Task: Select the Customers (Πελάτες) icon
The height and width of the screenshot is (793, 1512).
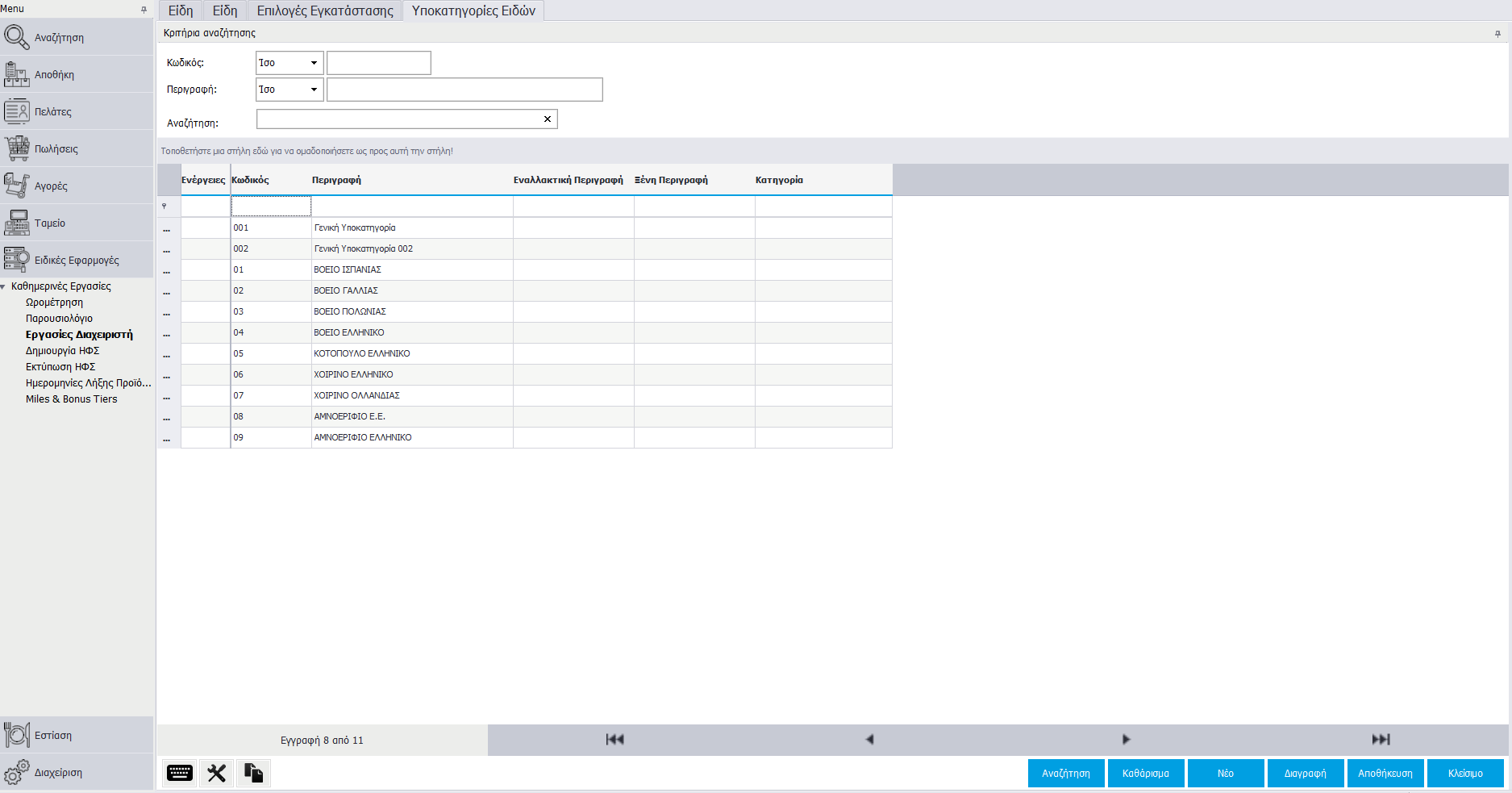Action: [x=16, y=111]
